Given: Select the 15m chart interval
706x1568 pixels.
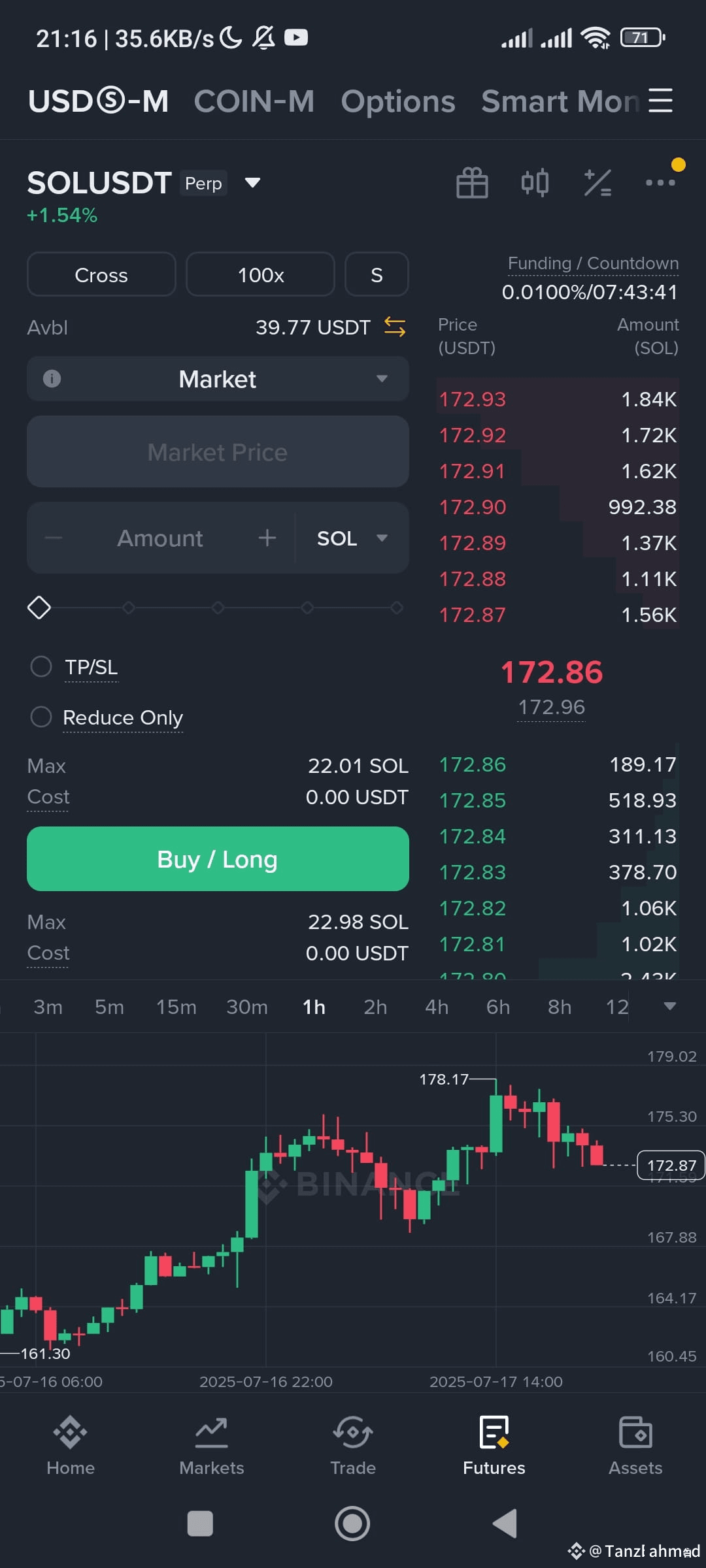Looking at the screenshot, I should coord(176,1007).
